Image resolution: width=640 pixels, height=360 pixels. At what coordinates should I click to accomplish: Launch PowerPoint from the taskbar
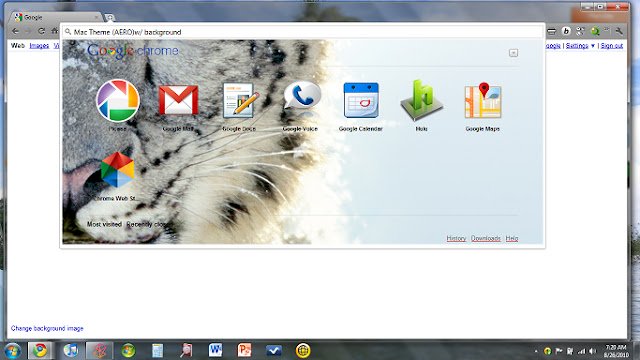tap(244, 350)
